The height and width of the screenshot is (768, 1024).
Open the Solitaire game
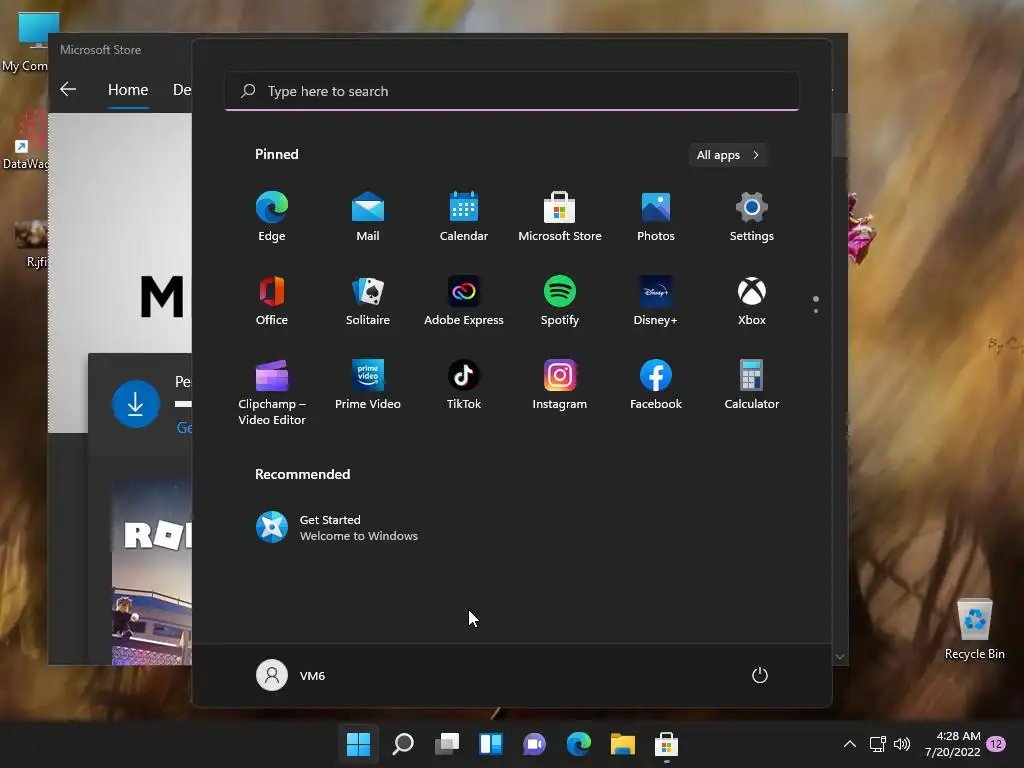coord(368,301)
